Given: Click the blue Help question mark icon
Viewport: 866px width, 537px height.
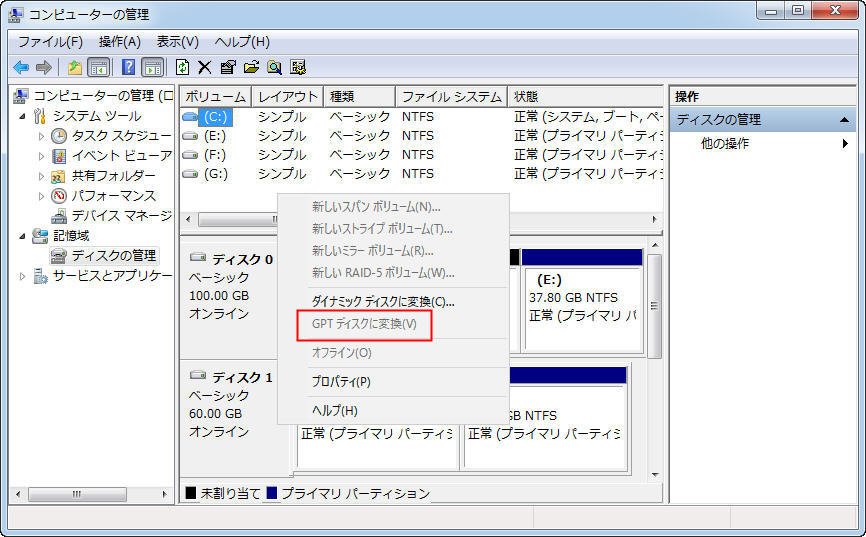Looking at the screenshot, I should 128,67.
